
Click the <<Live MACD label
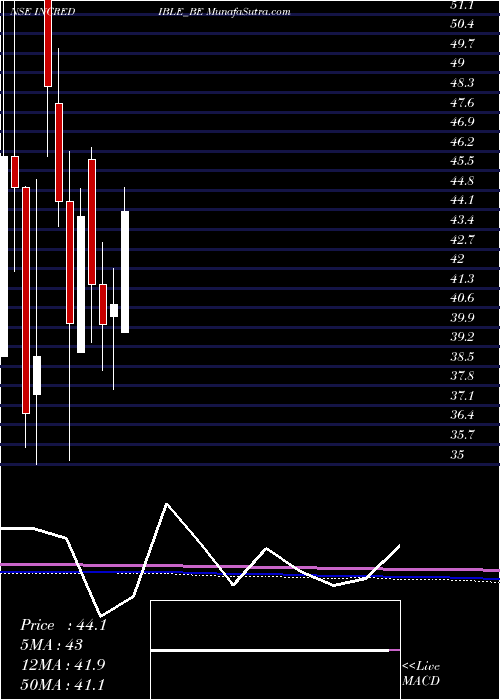click(421, 674)
